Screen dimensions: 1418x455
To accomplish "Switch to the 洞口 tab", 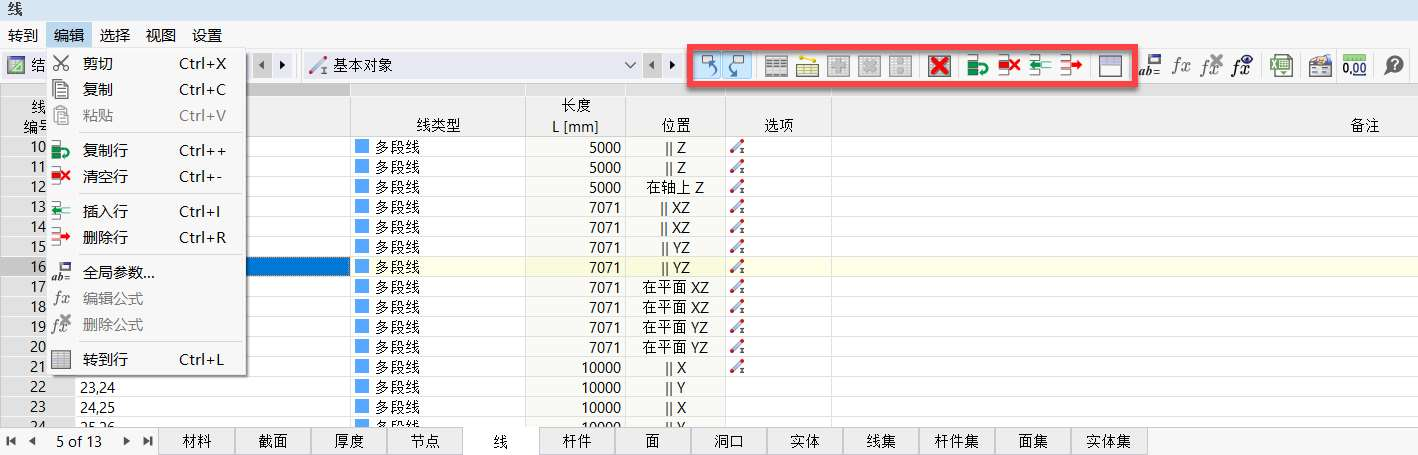I will 729,441.
